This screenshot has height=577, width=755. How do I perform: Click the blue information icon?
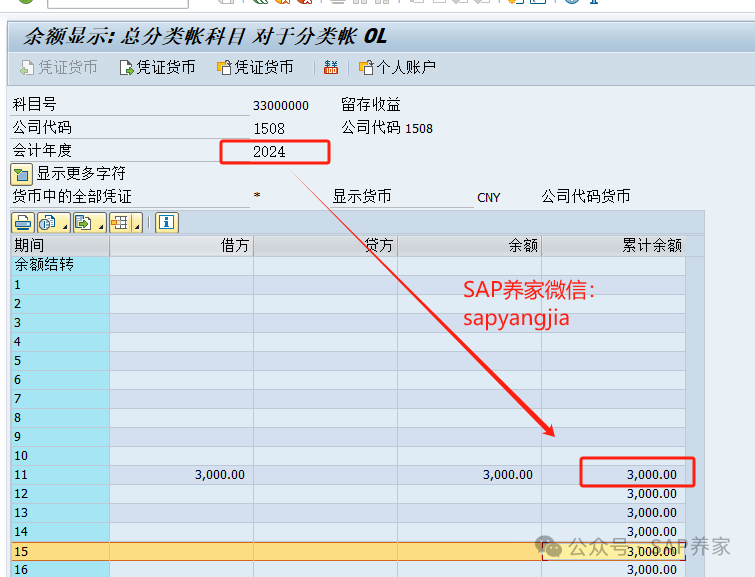pyautogui.click(x=167, y=223)
